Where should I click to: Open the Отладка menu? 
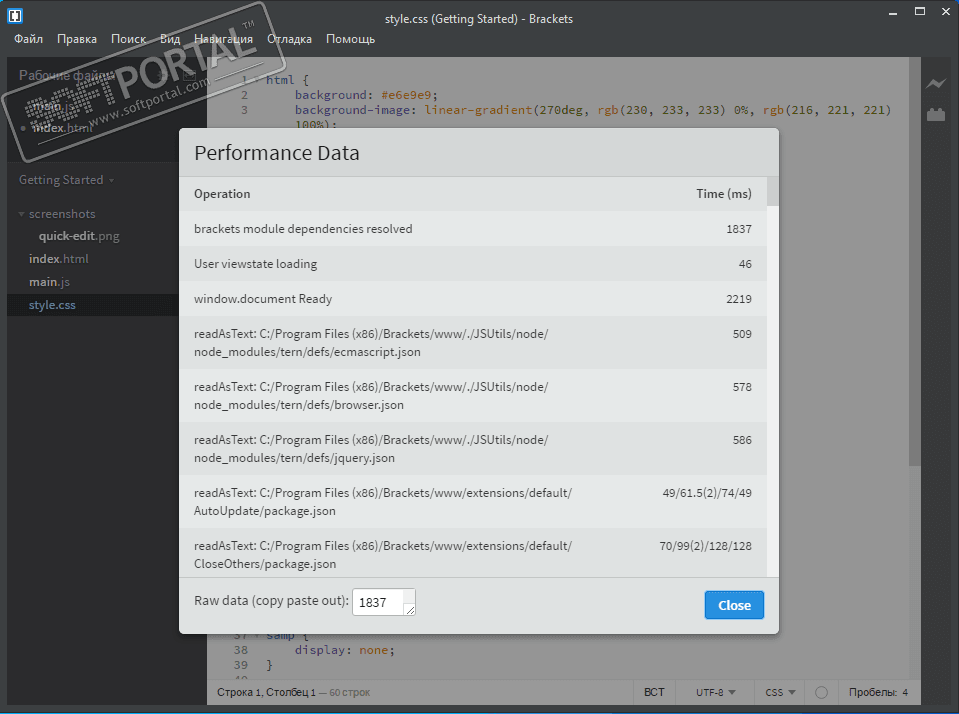[x=289, y=39]
